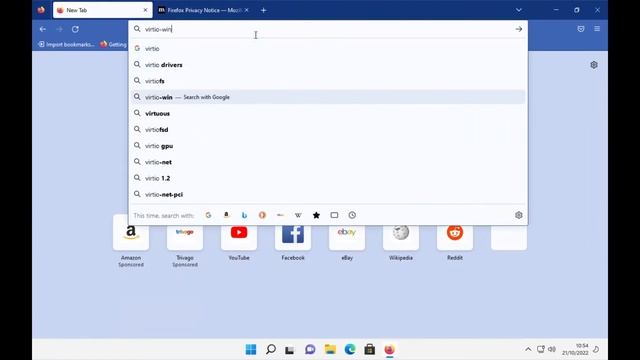Search open tabs using the tab icon
640x360 pixels.
(334, 215)
